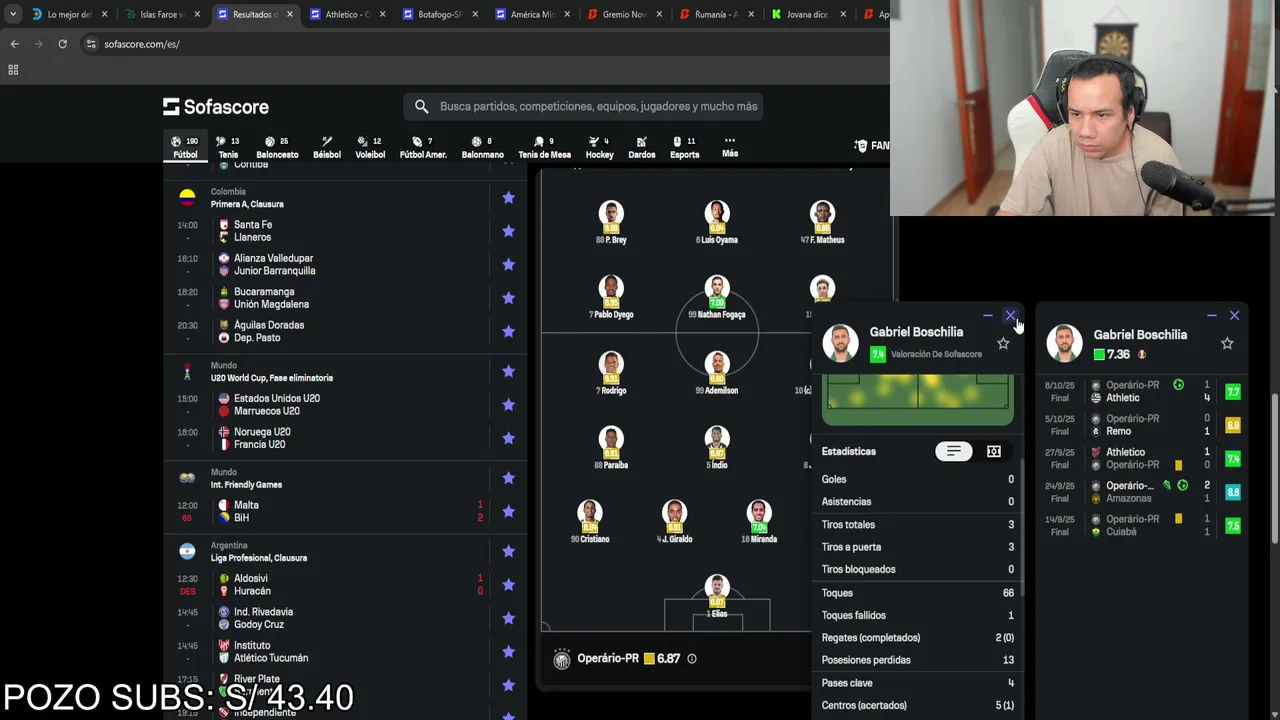Select the Béisbol sport tab
Viewport: 1280px width, 720px height.
327,147
